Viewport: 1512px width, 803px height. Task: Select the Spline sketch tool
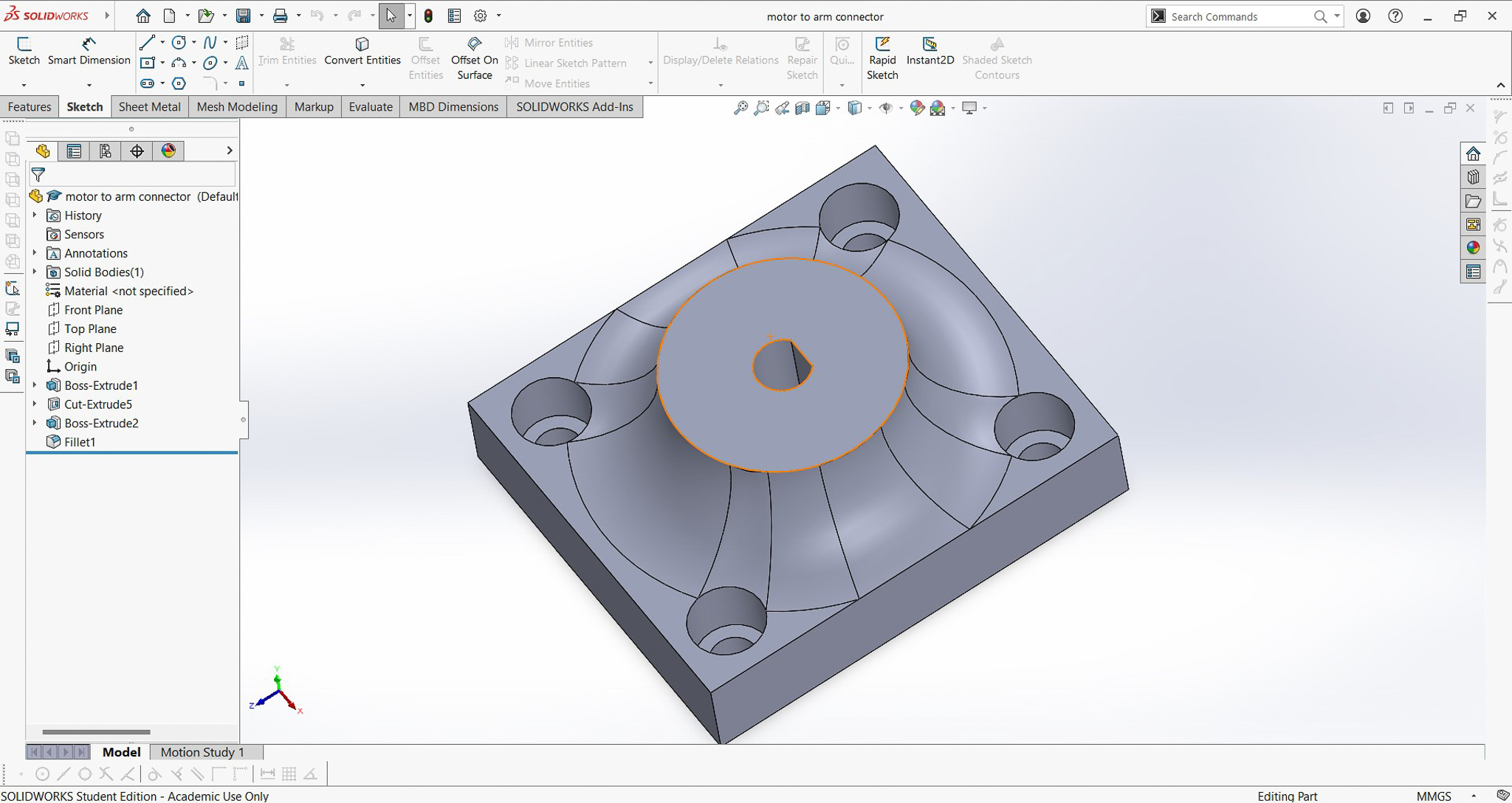point(210,43)
